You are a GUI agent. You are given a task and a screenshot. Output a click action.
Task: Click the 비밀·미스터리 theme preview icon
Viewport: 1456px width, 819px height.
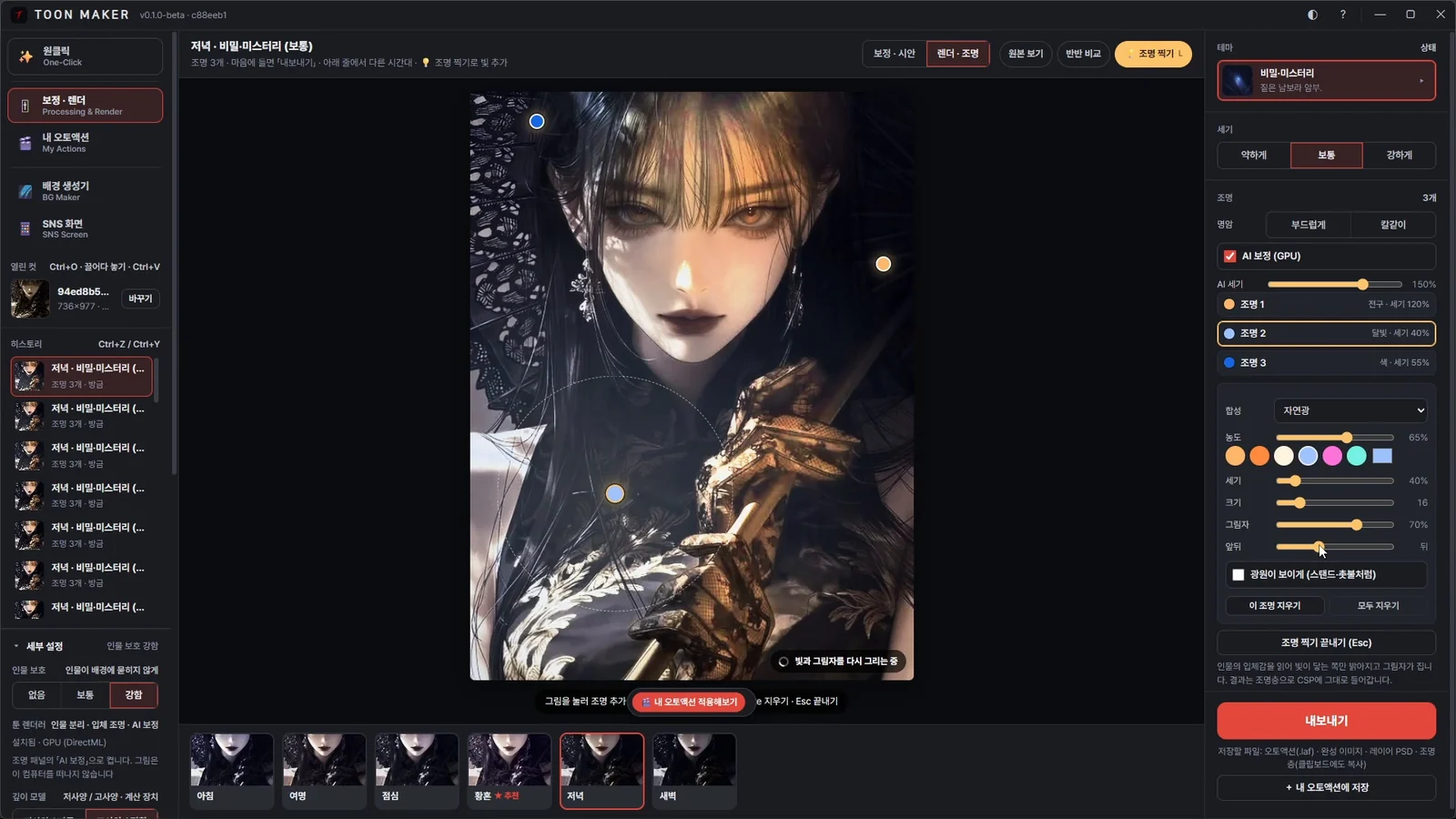[x=1238, y=80]
